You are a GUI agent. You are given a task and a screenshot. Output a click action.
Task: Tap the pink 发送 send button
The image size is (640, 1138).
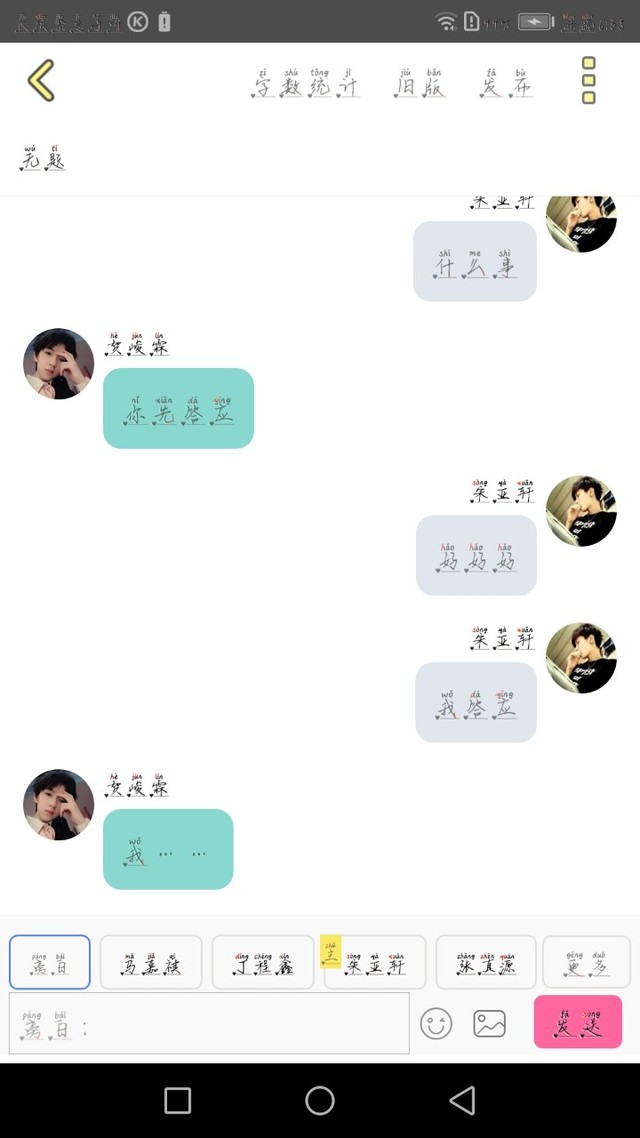[x=578, y=1021]
